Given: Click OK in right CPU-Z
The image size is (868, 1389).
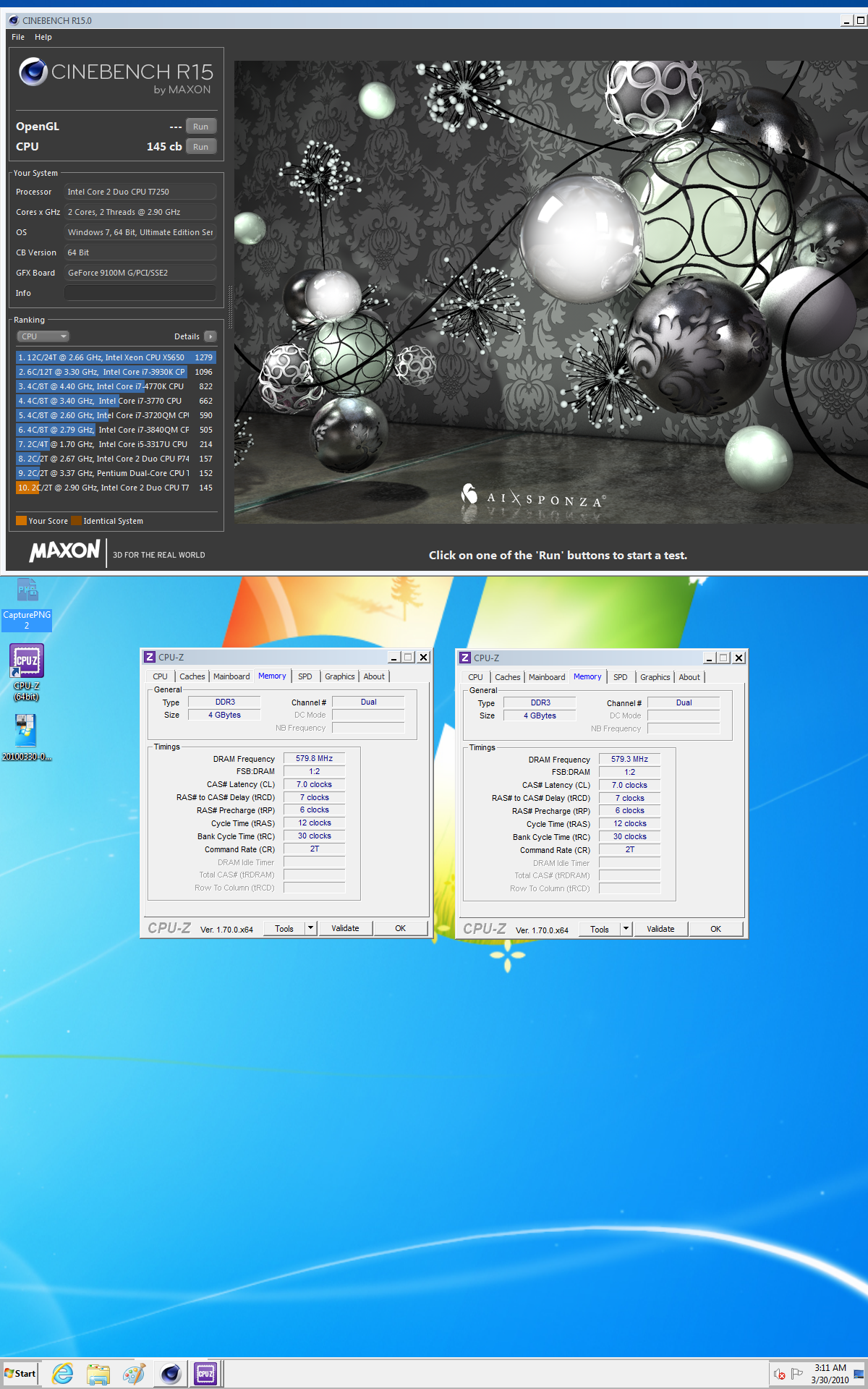Looking at the screenshot, I should click(x=716, y=929).
